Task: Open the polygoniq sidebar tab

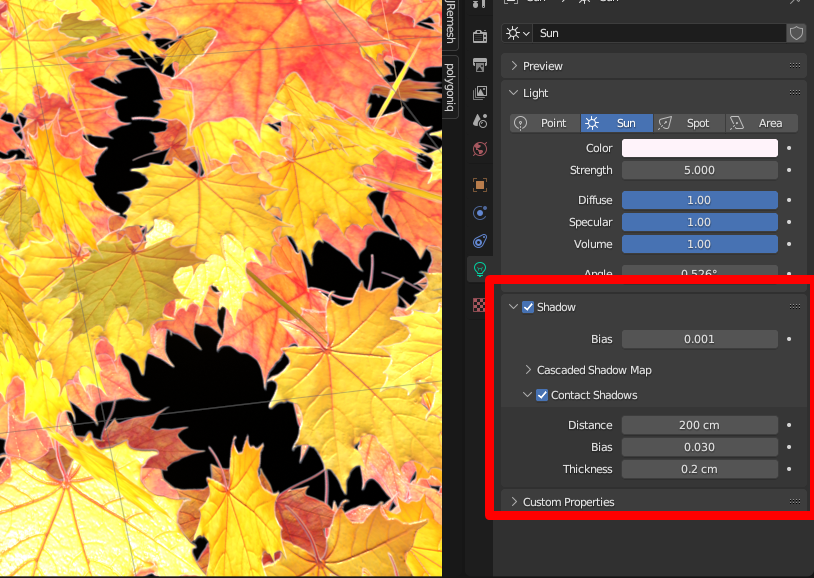Action: [450, 86]
